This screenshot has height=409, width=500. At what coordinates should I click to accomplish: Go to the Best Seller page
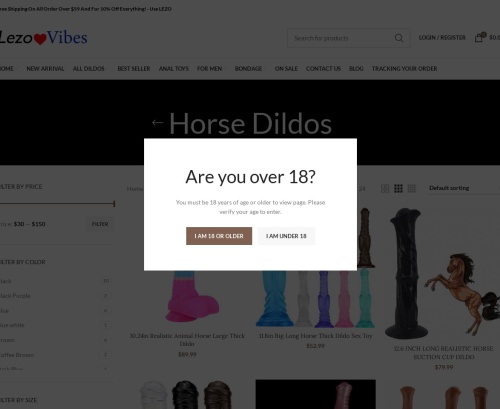click(x=134, y=69)
